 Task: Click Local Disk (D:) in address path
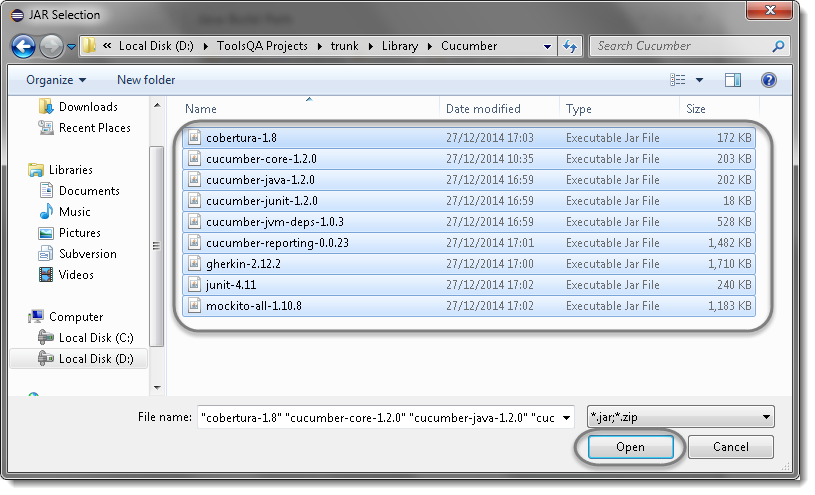(156, 46)
